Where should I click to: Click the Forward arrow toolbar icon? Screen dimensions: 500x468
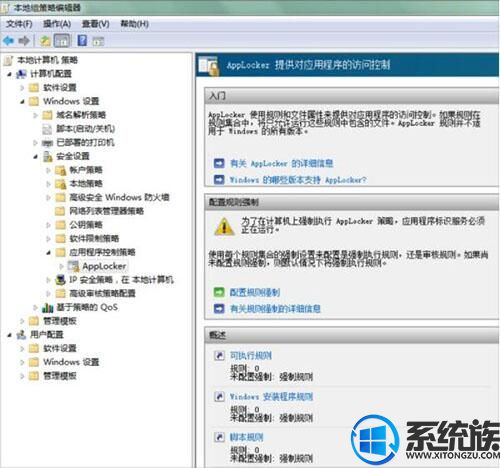[24, 41]
